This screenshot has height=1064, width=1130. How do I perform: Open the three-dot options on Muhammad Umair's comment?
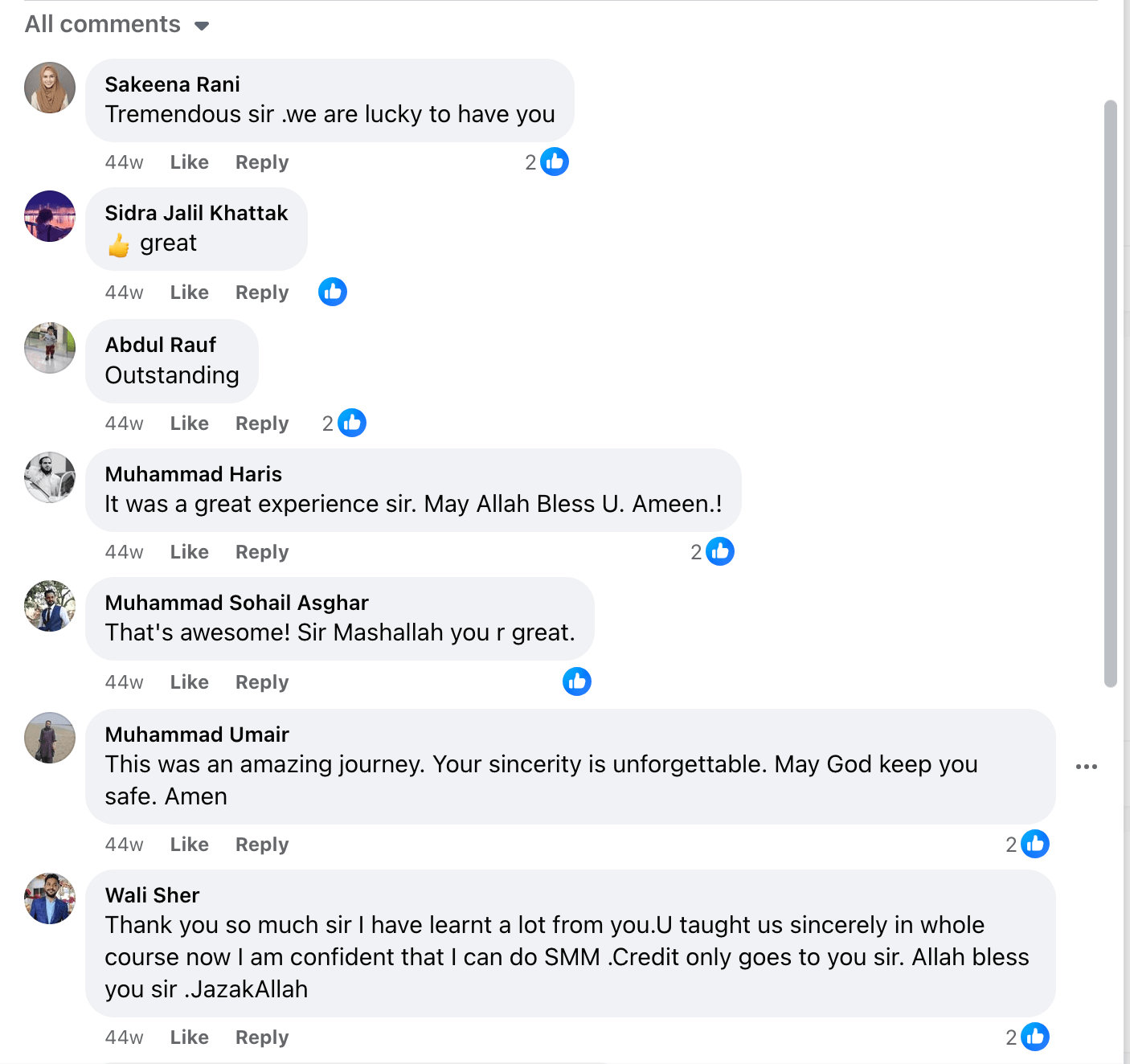pyautogui.click(x=1087, y=767)
